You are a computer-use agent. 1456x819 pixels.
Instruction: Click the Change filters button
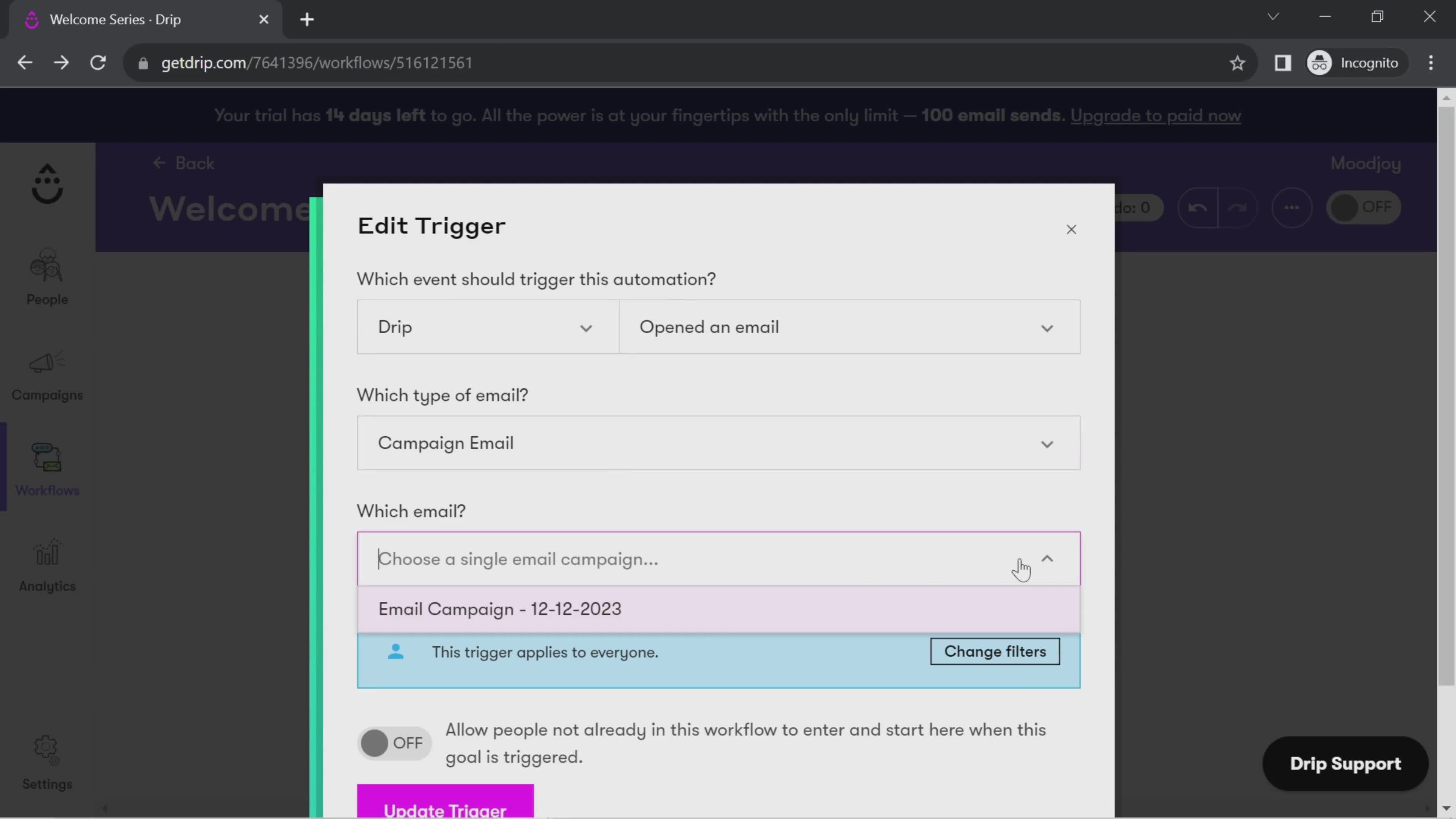[994, 651]
